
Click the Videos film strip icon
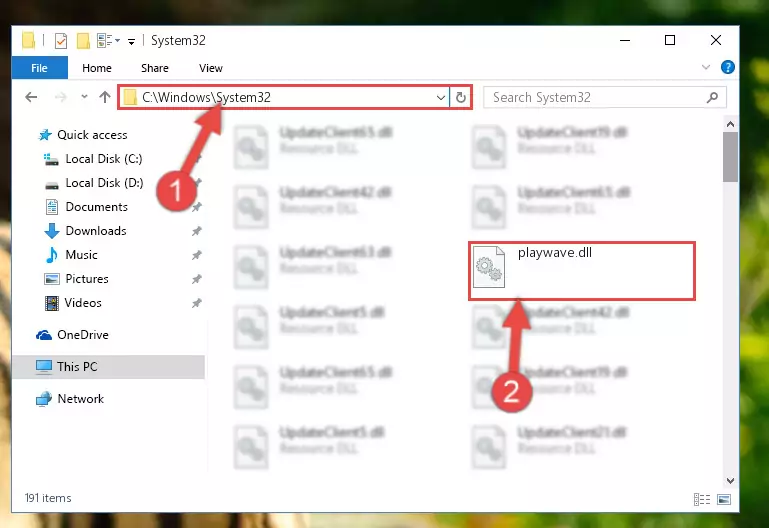click(x=51, y=303)
